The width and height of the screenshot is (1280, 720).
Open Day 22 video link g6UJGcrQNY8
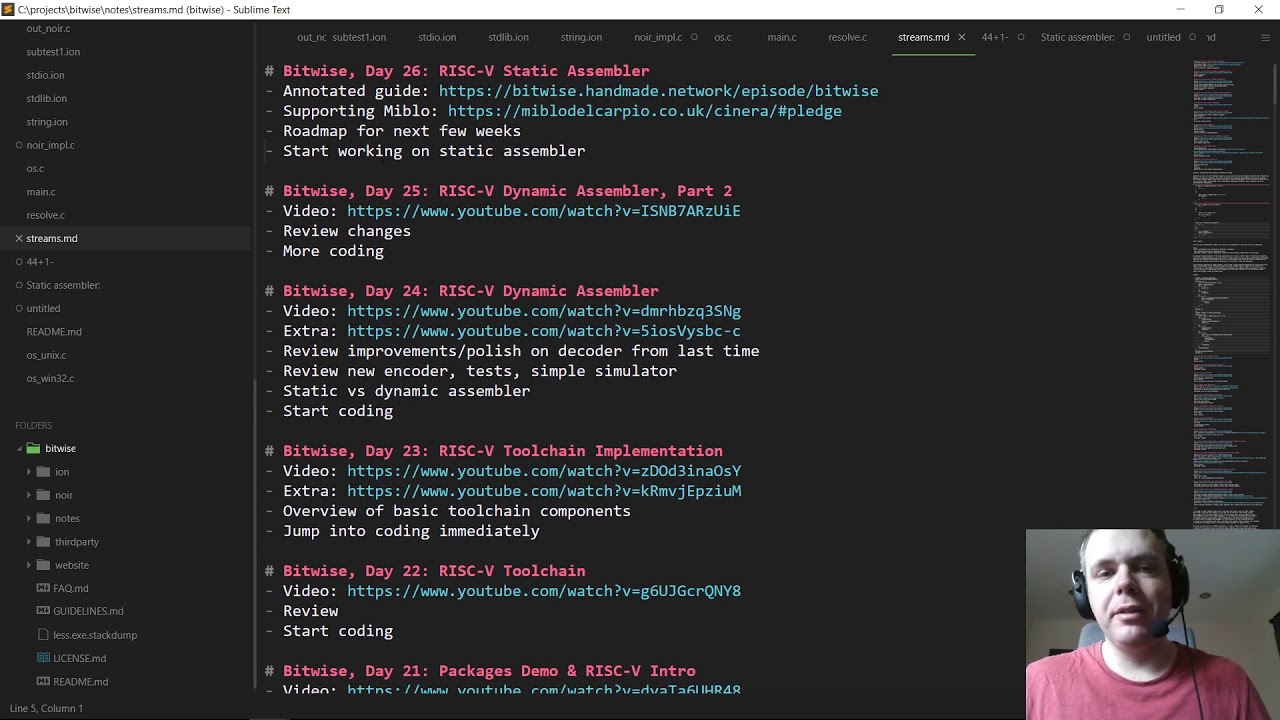(x=544, y=591)
